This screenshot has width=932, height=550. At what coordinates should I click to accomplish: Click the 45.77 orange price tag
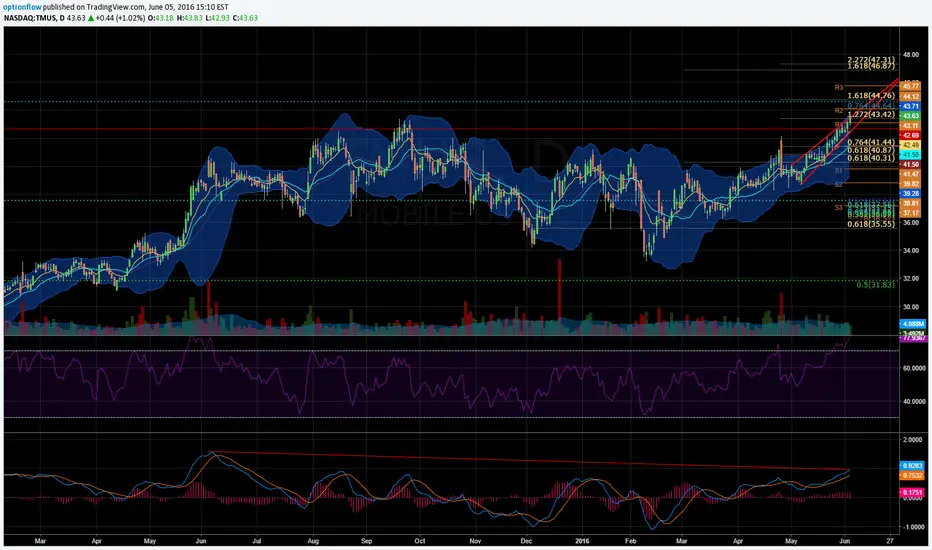click(911, 87)
